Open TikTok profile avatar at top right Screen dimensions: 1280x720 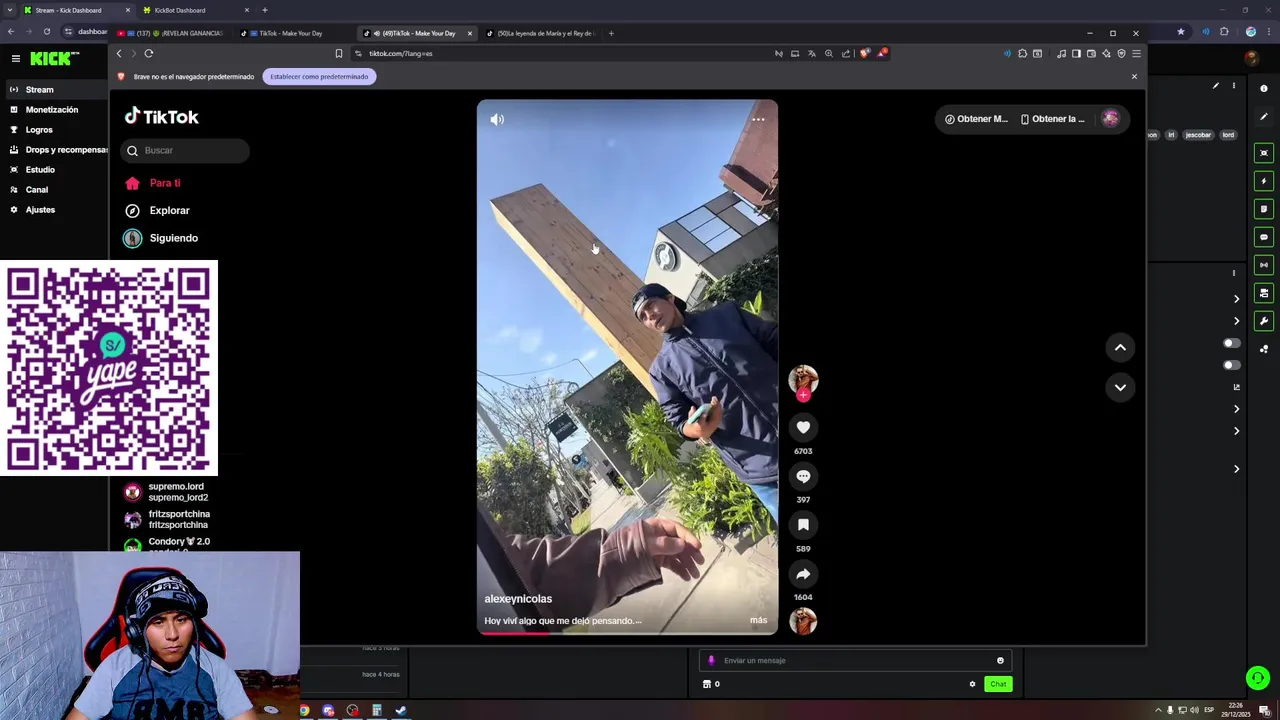(x=1110, y=118)
